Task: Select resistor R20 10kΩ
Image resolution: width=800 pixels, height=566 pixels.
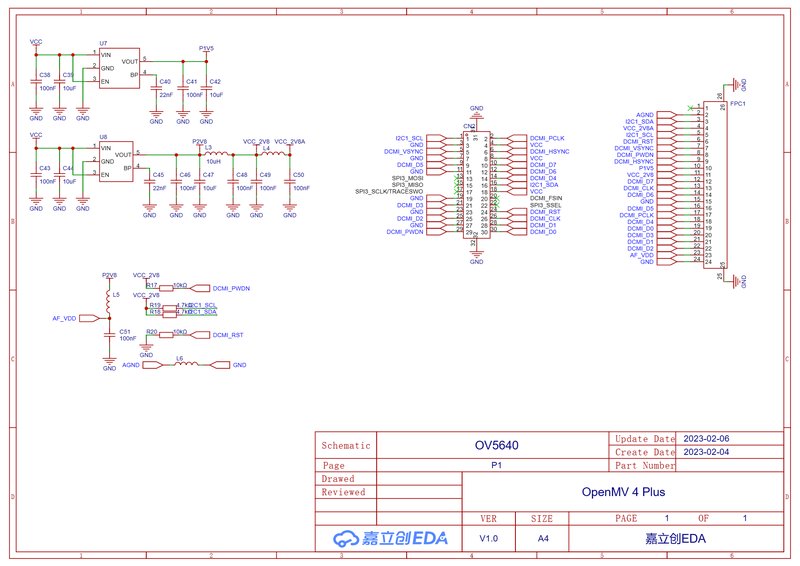Action: [167, 335]
